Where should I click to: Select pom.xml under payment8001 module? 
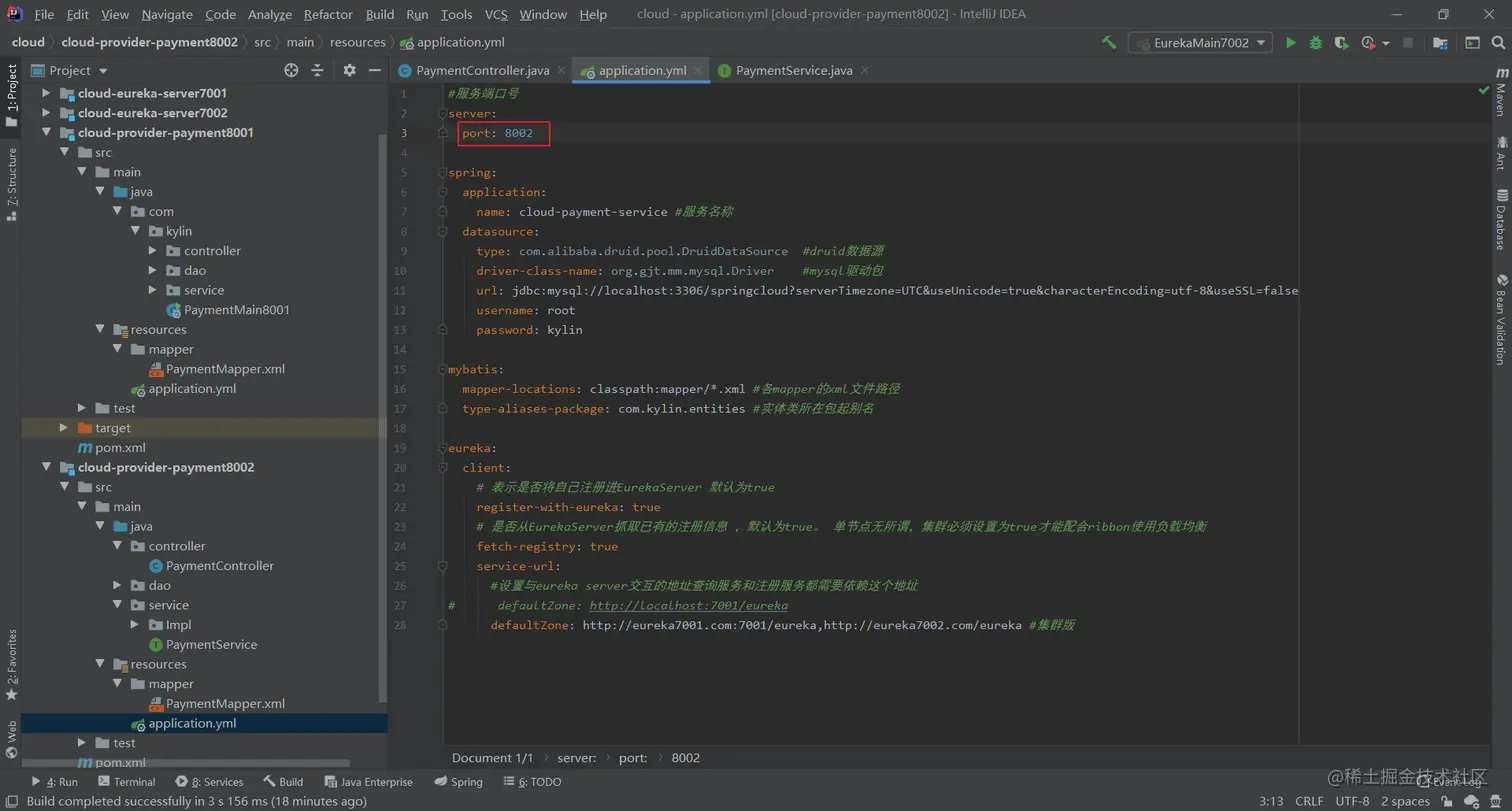111,447
